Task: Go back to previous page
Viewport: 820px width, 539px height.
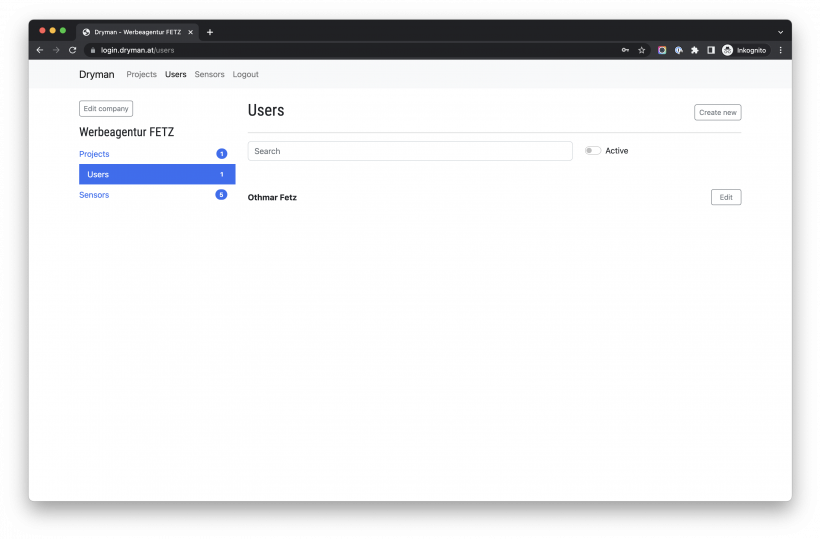Action: pyautogui.click(x=40, y=50)
